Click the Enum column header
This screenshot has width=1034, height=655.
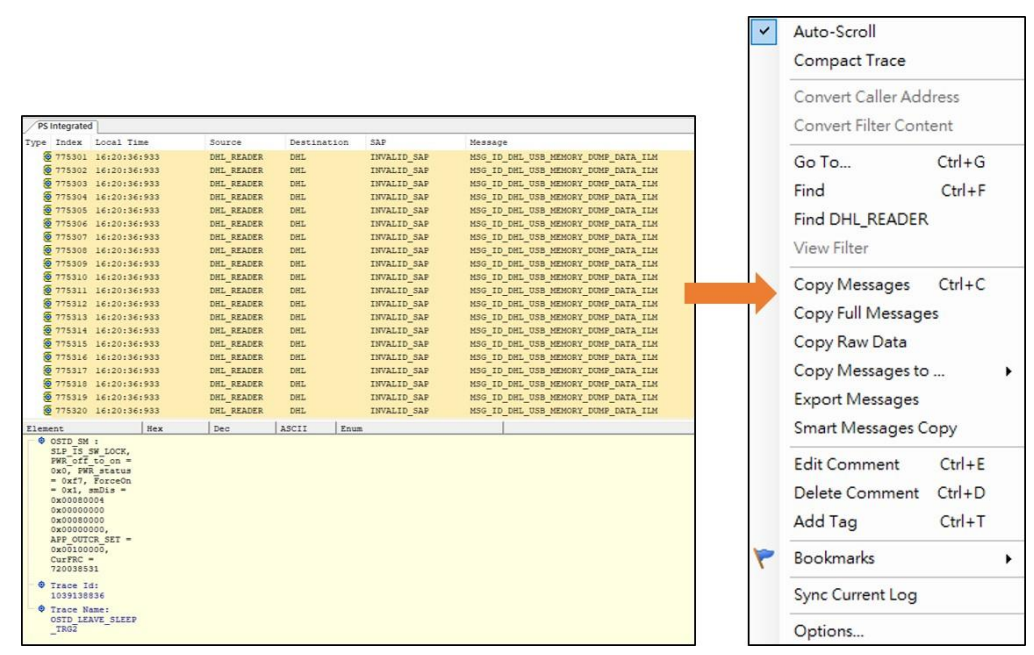[351, 429]
